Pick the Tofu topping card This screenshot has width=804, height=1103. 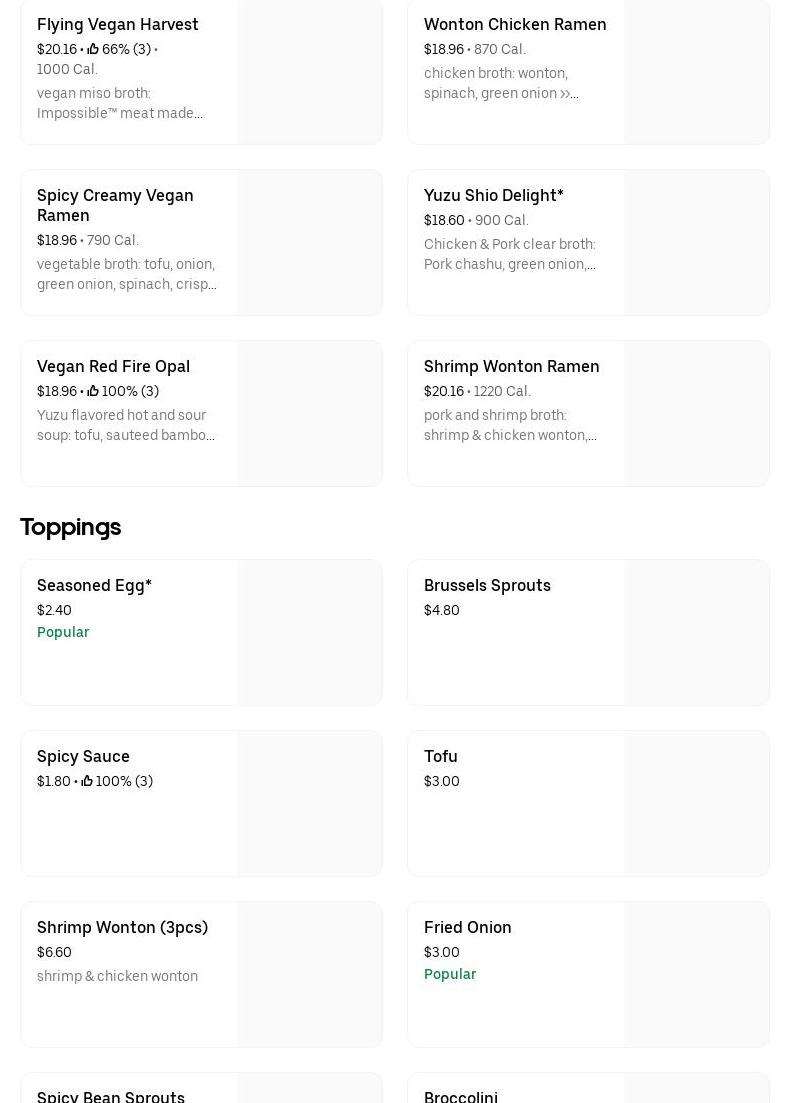coord(441,757)
